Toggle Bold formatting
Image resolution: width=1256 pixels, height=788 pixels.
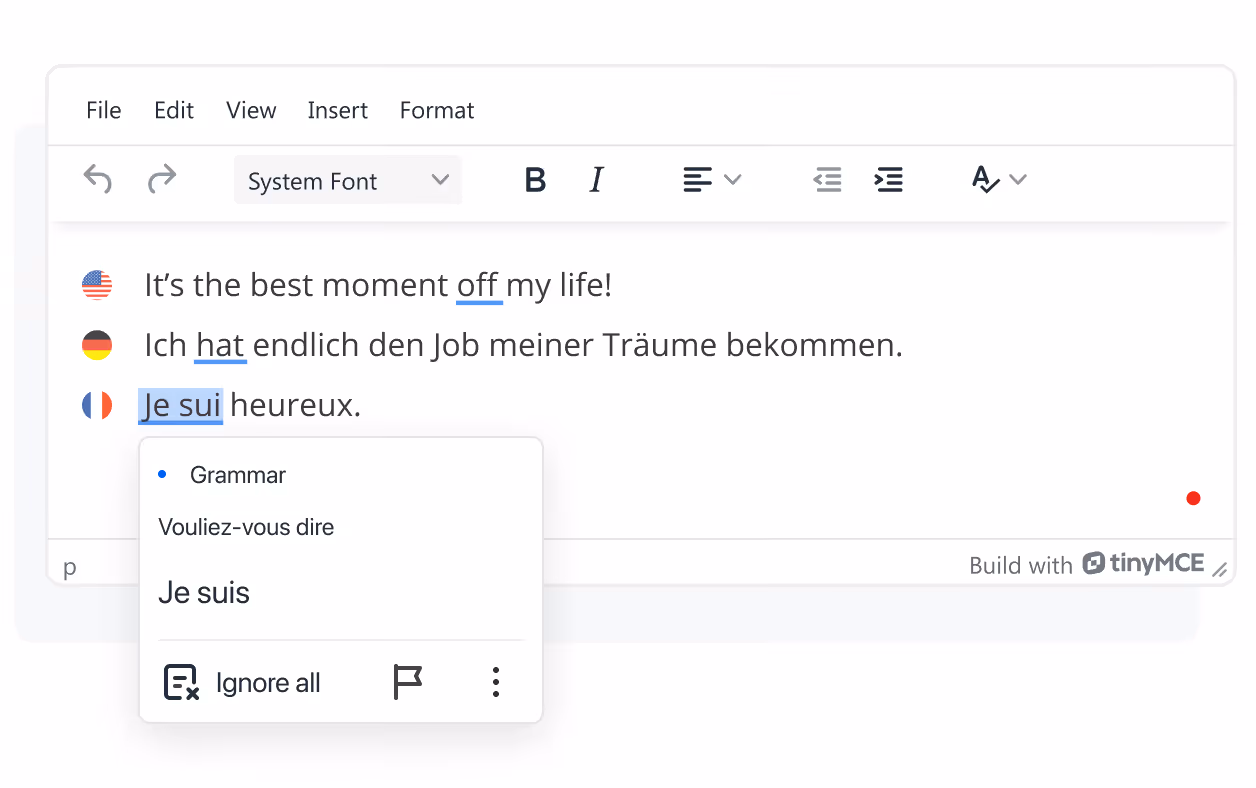[x=535, y=179]
